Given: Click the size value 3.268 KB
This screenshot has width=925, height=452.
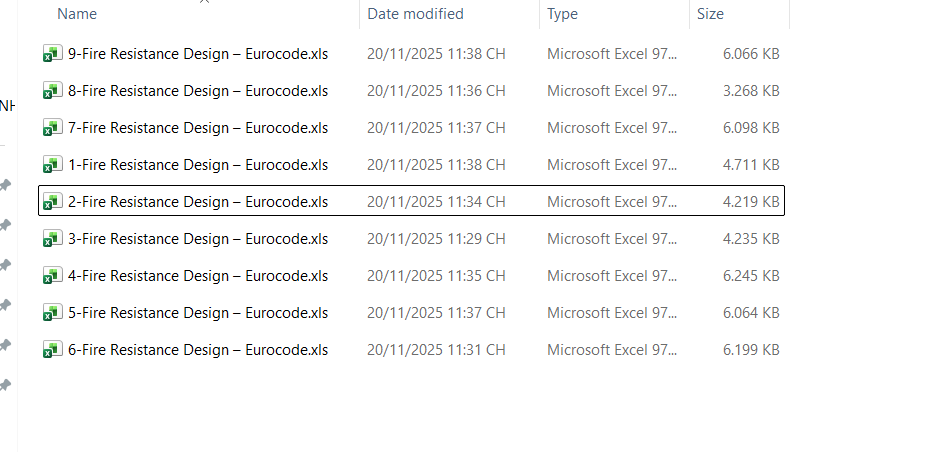Looking at the screenshot, I should click(x=751, y=91).
